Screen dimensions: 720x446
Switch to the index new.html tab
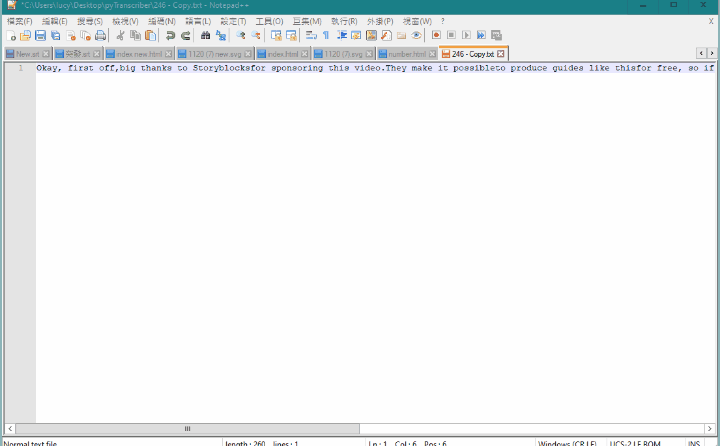(139, 54)
